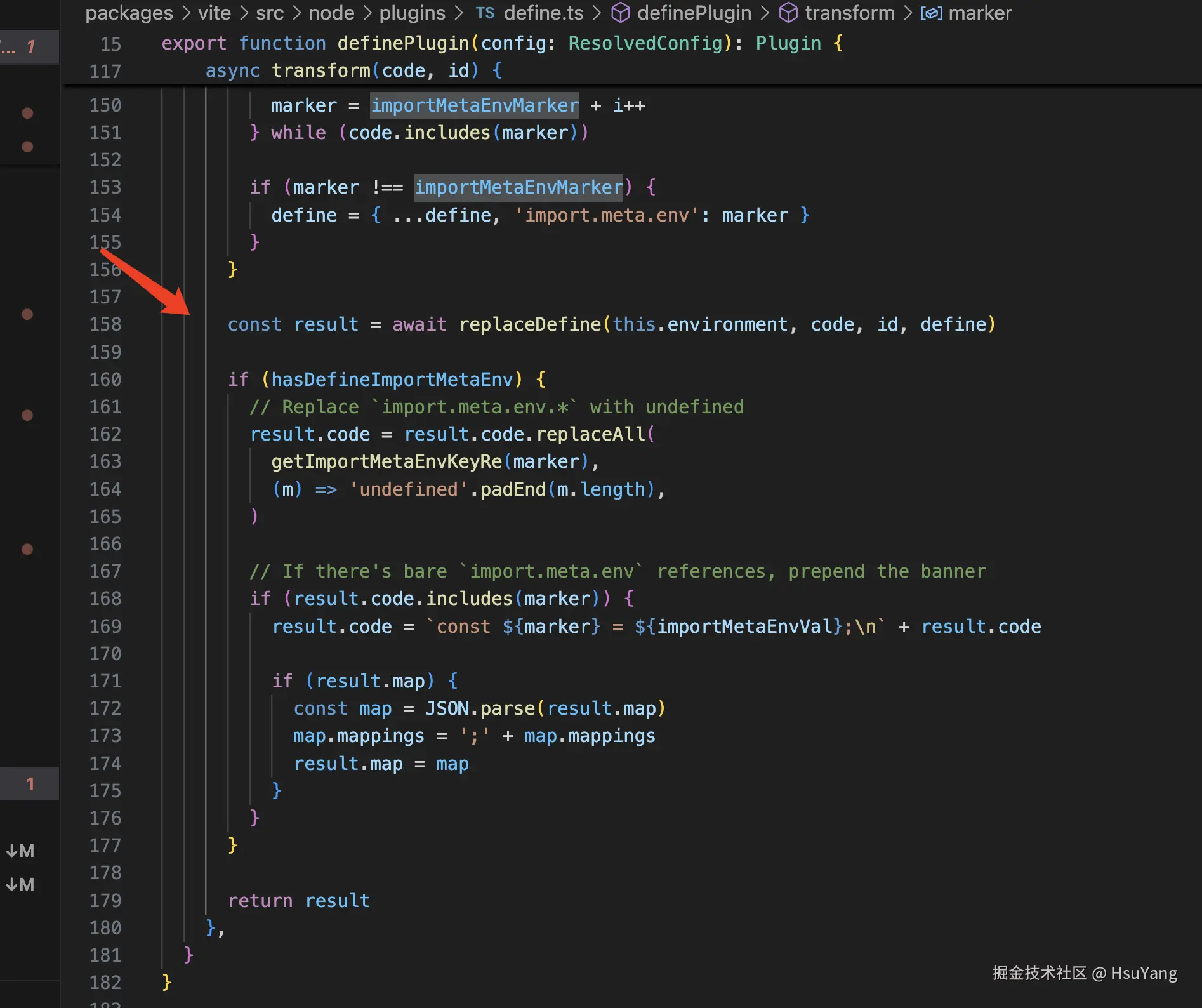Expand the node breadcrumb segment
The width and height of the screenshot is (1202, 1008).
[x=331, y=13]
